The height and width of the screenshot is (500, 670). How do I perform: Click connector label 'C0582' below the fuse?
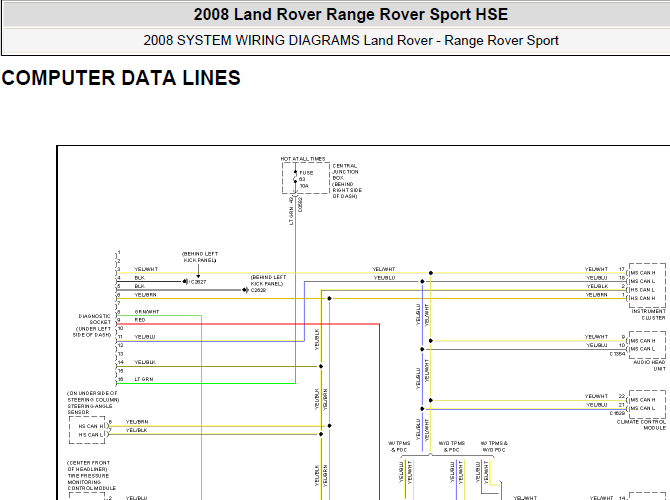pyautogui.click(x=300, y=204)
